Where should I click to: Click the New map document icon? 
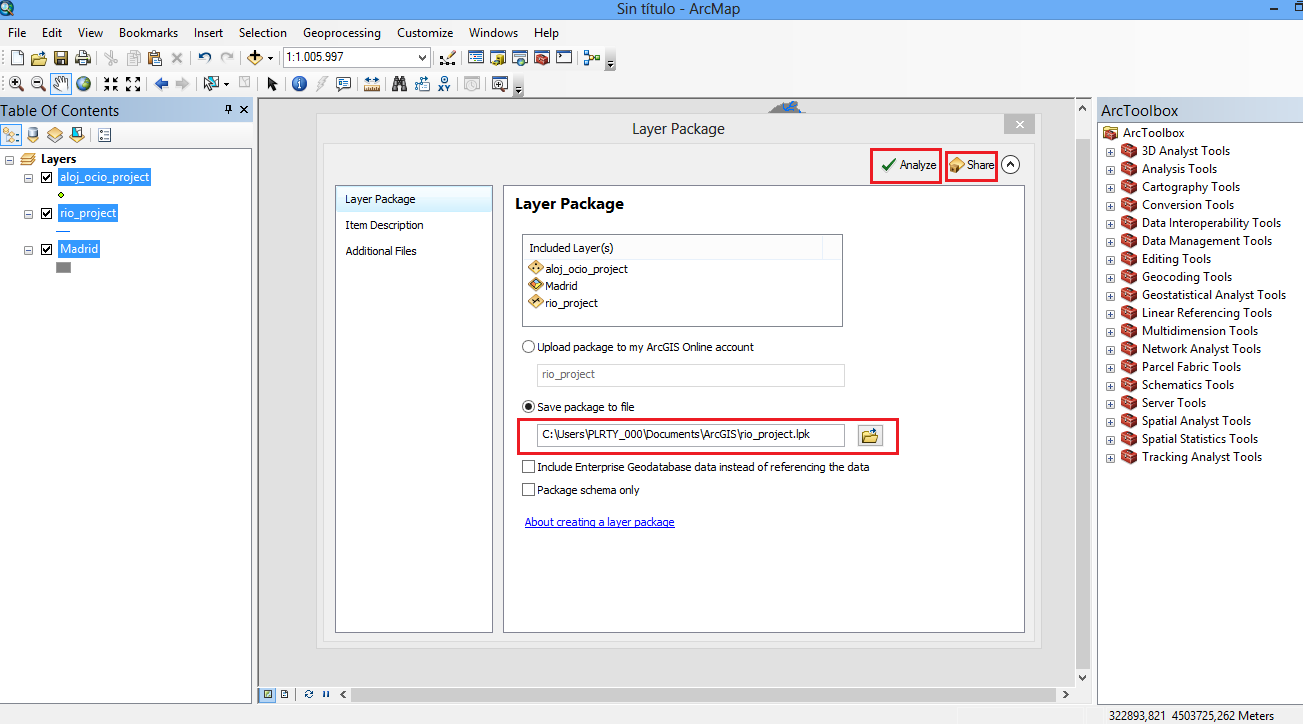(x=17, y=58)
